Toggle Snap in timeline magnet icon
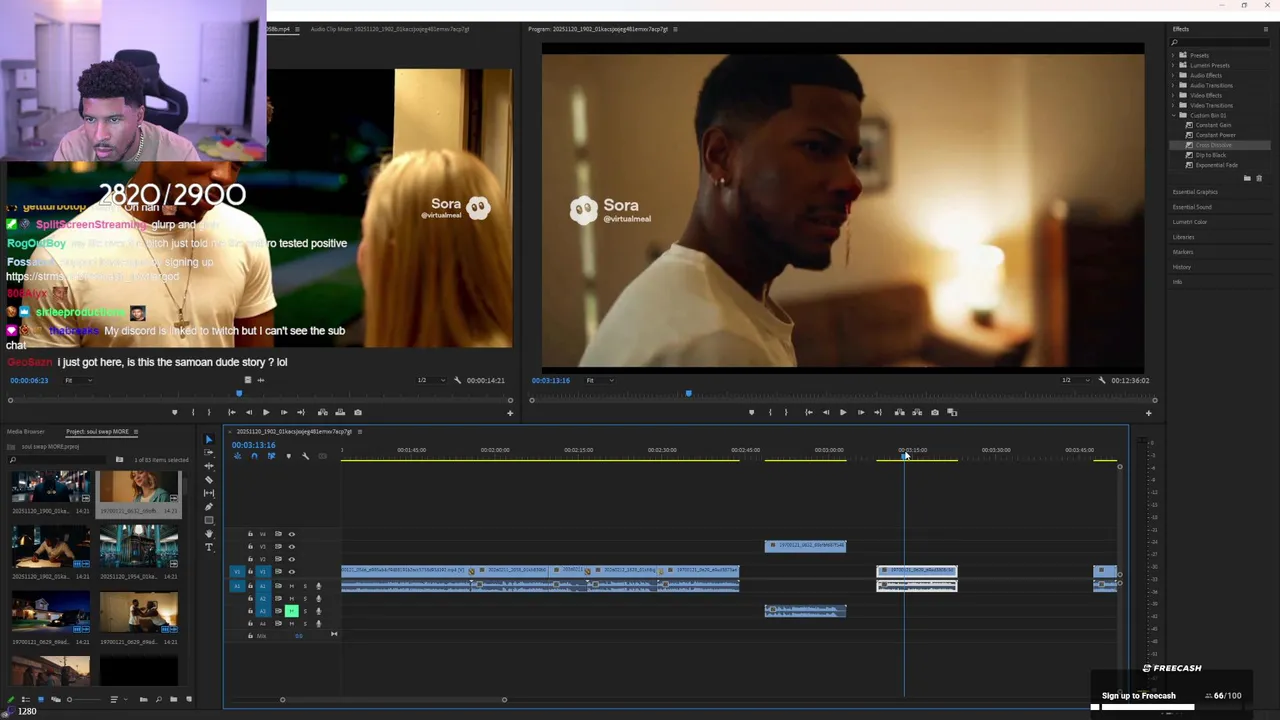1280x720 pixels. click(254, 456)
